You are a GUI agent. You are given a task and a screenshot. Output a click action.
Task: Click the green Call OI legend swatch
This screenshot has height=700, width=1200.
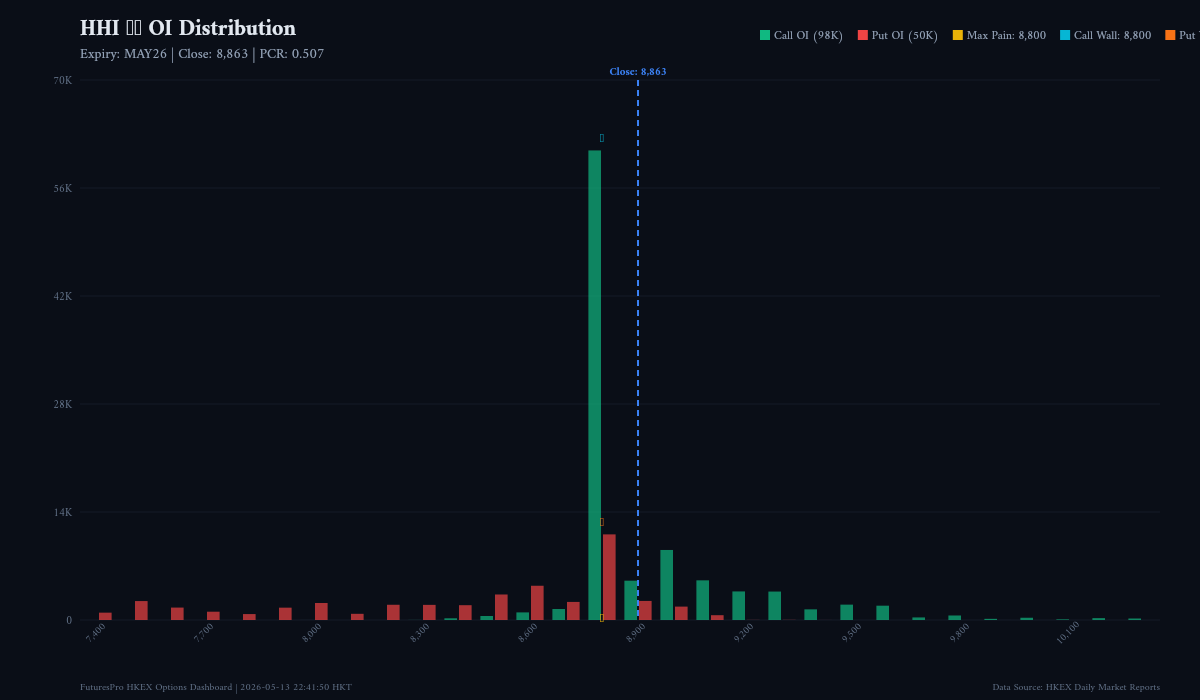765,35
